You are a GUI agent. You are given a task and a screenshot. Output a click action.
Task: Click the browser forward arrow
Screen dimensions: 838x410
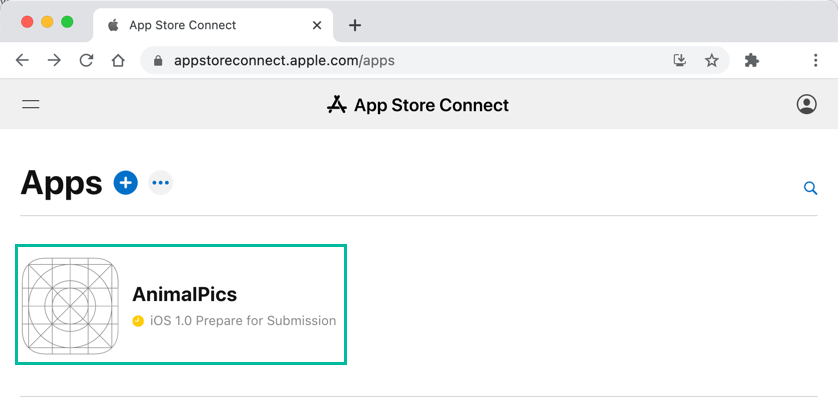click(x=54, y=60)
